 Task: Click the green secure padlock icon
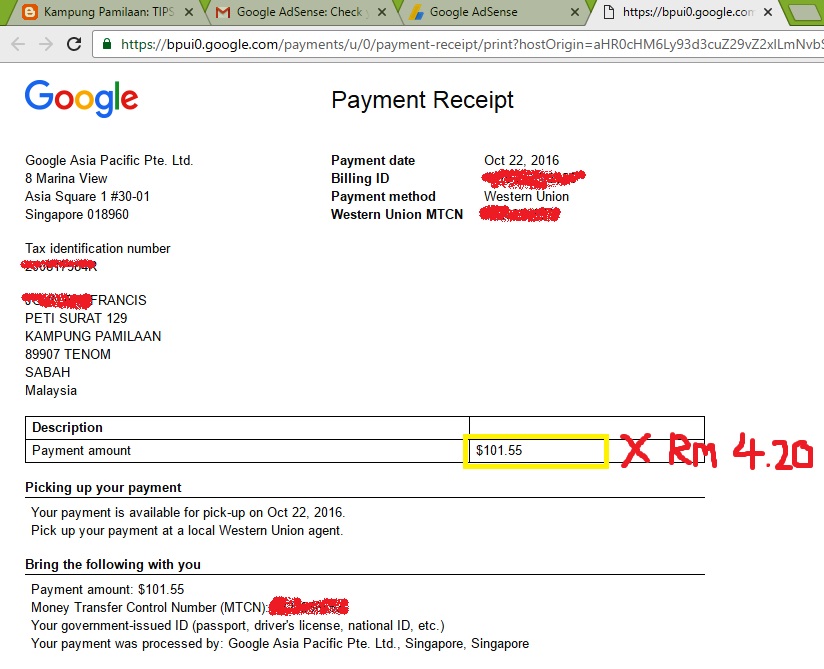[x=107, y=44]
